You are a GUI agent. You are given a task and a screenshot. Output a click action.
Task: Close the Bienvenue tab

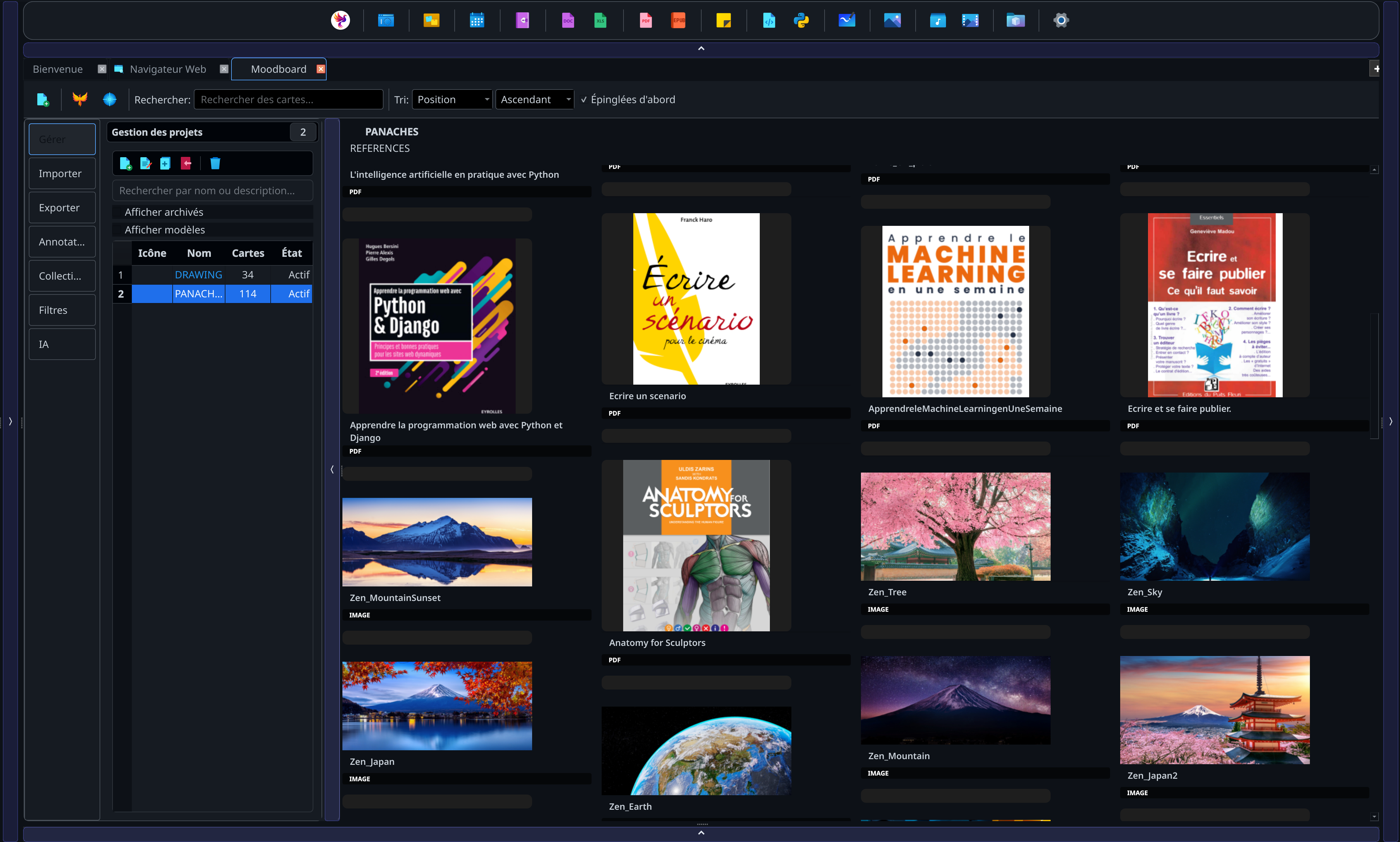point(102,69)
